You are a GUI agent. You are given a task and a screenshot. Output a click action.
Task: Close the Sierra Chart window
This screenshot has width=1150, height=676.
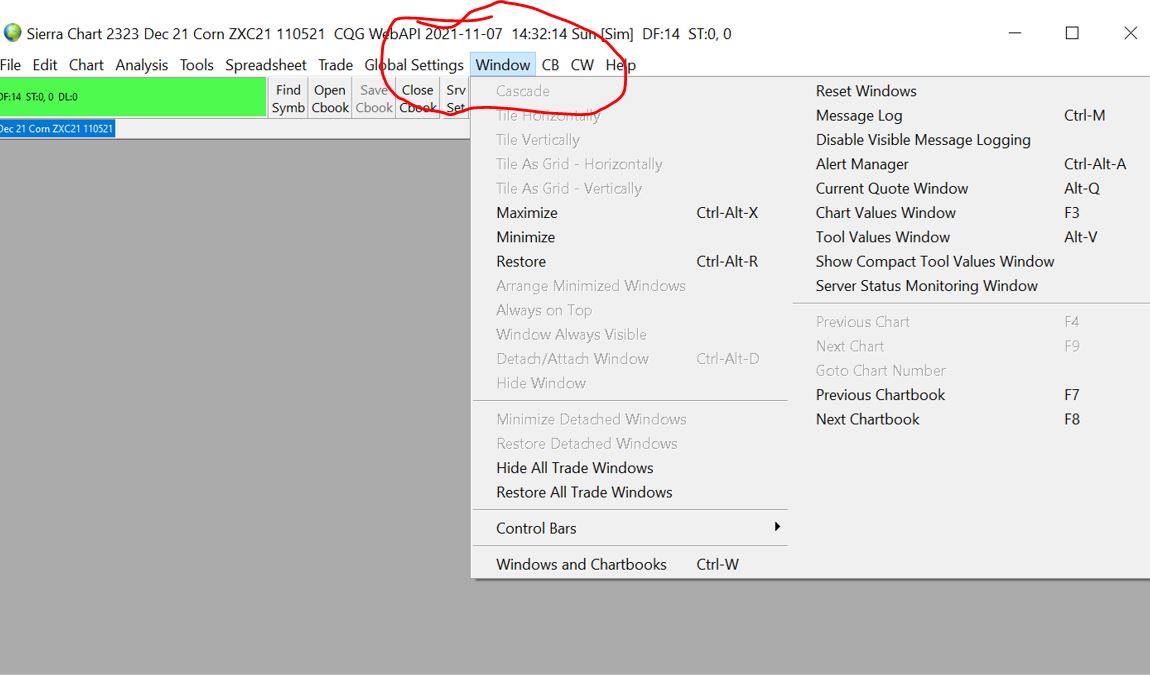[x=1130, y=33]
